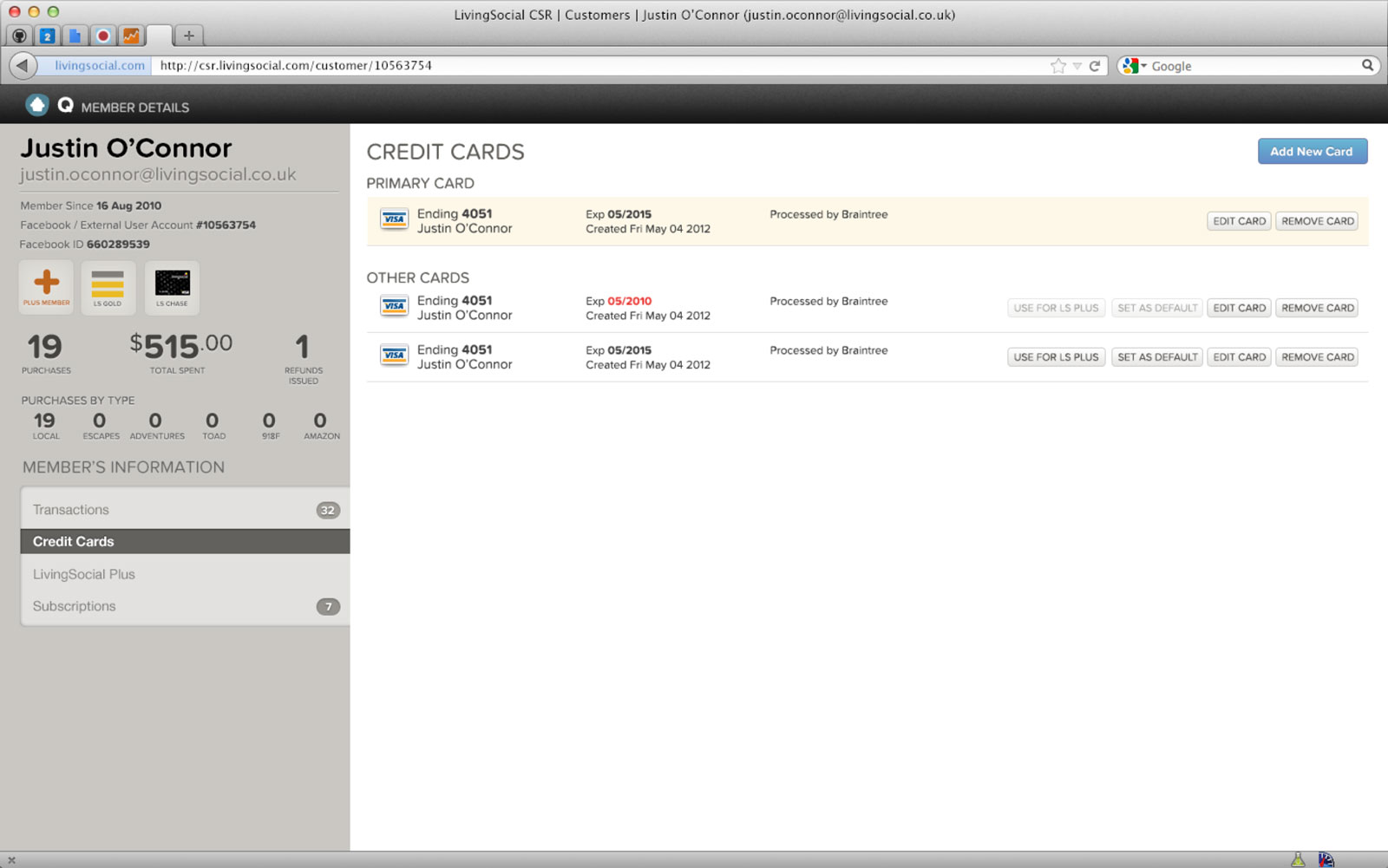Expand the Subscriptions section showing 7 items
This screenshot has width=1388, height=868.
coord(185,605)
